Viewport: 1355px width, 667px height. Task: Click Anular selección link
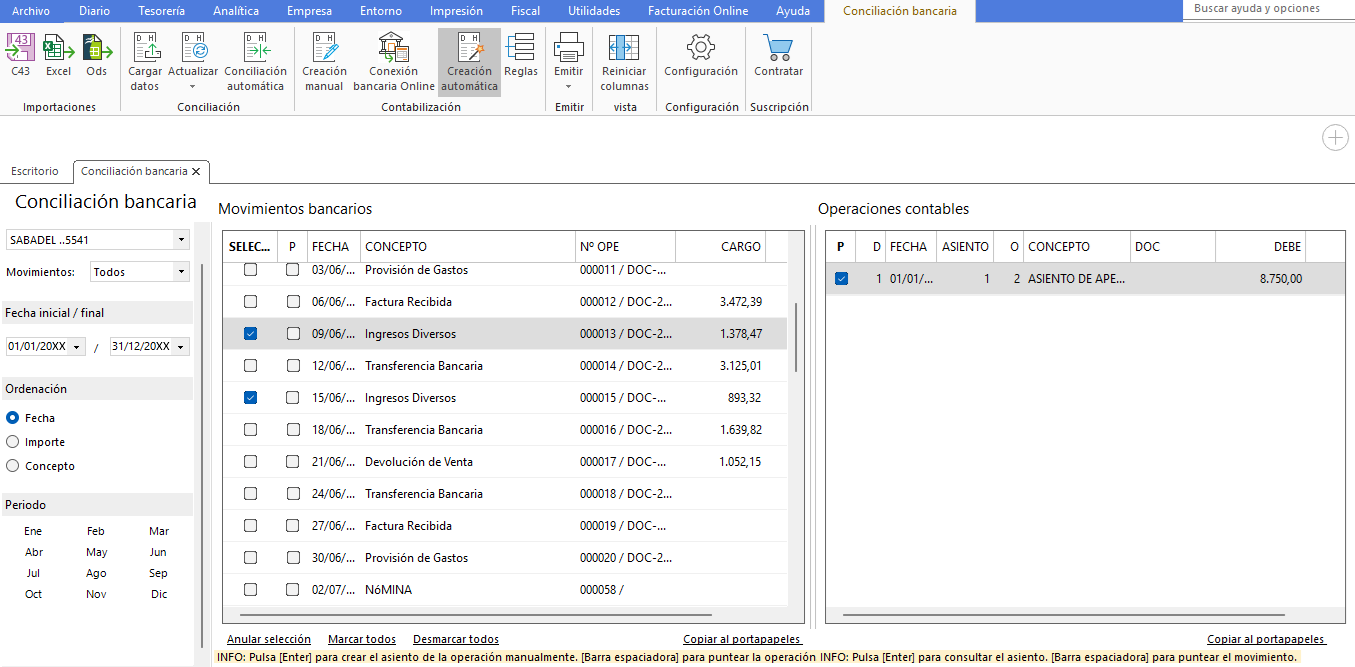point(269,640)
